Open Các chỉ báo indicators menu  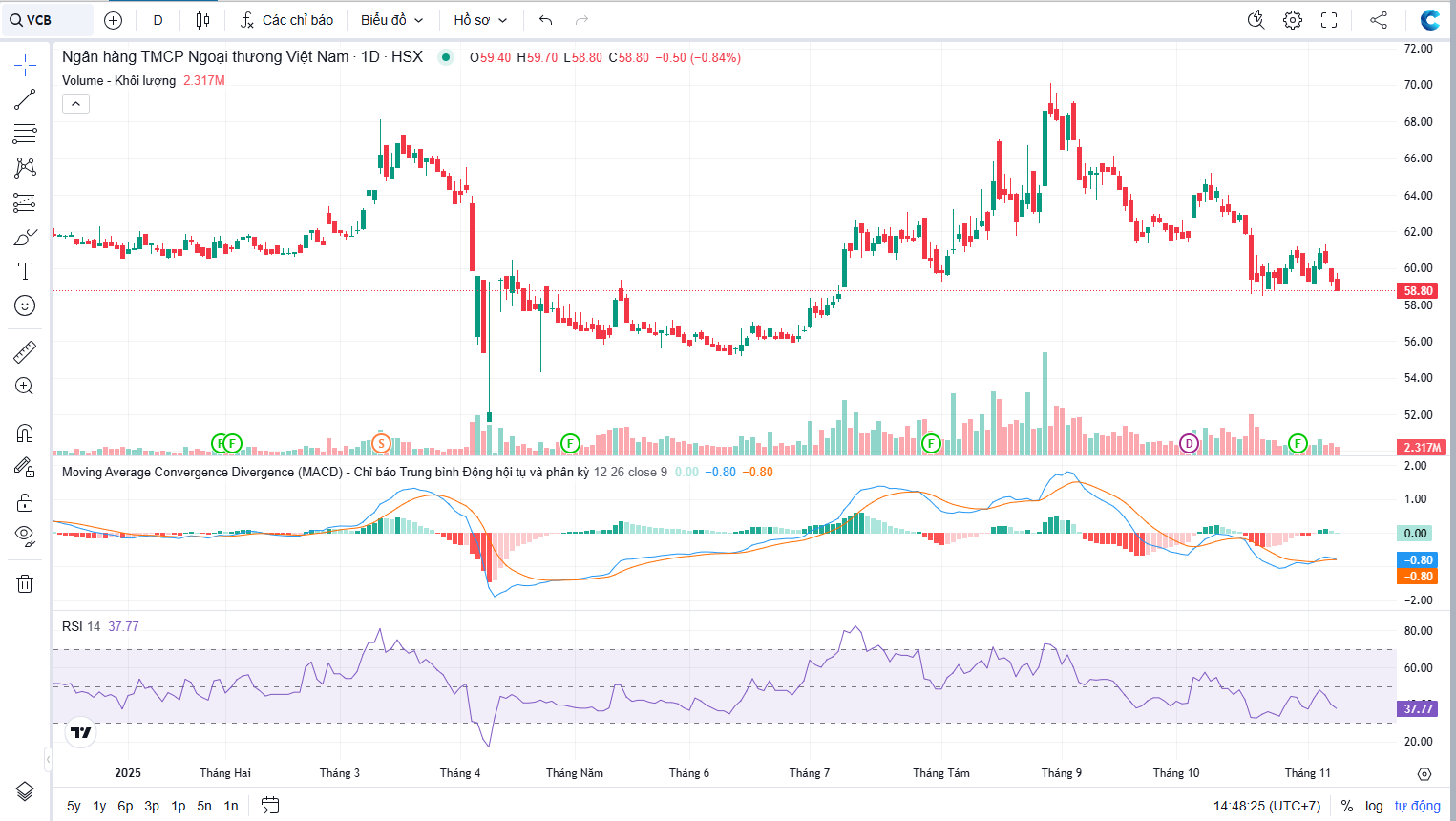point(286,20)
